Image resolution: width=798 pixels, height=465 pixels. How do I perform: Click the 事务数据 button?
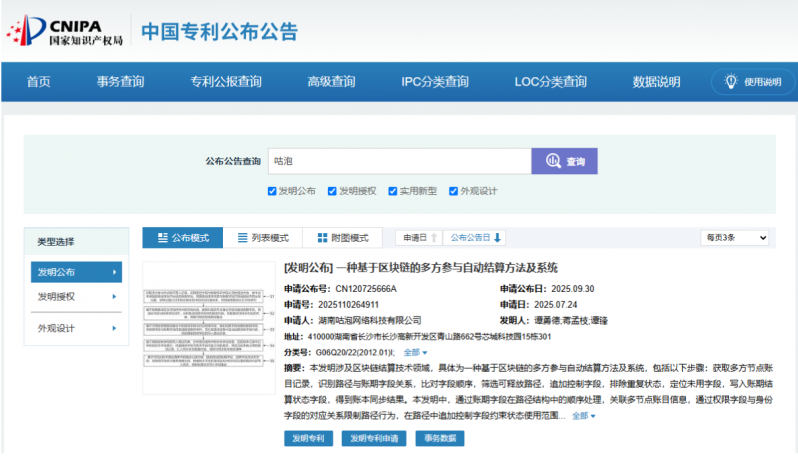pyautogui.click(x=440, y=438)
